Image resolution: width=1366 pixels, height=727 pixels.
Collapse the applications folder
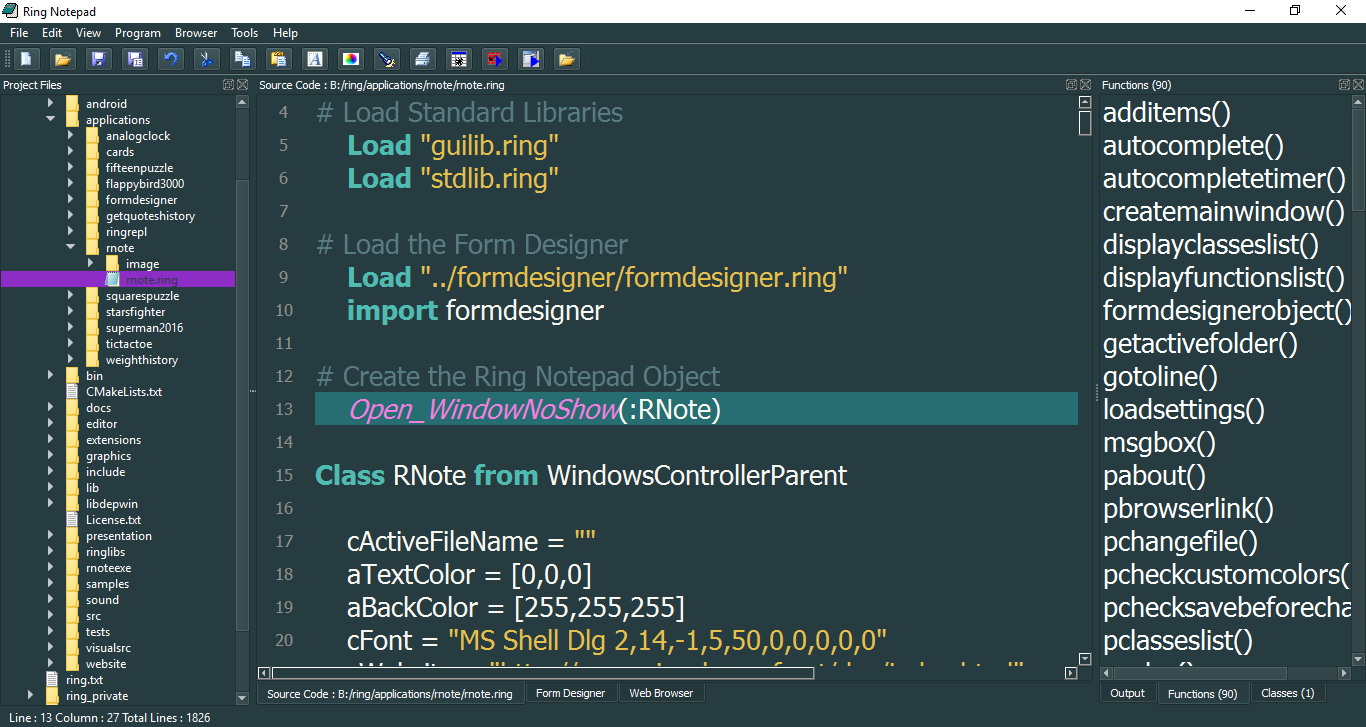tap(51, 119)
